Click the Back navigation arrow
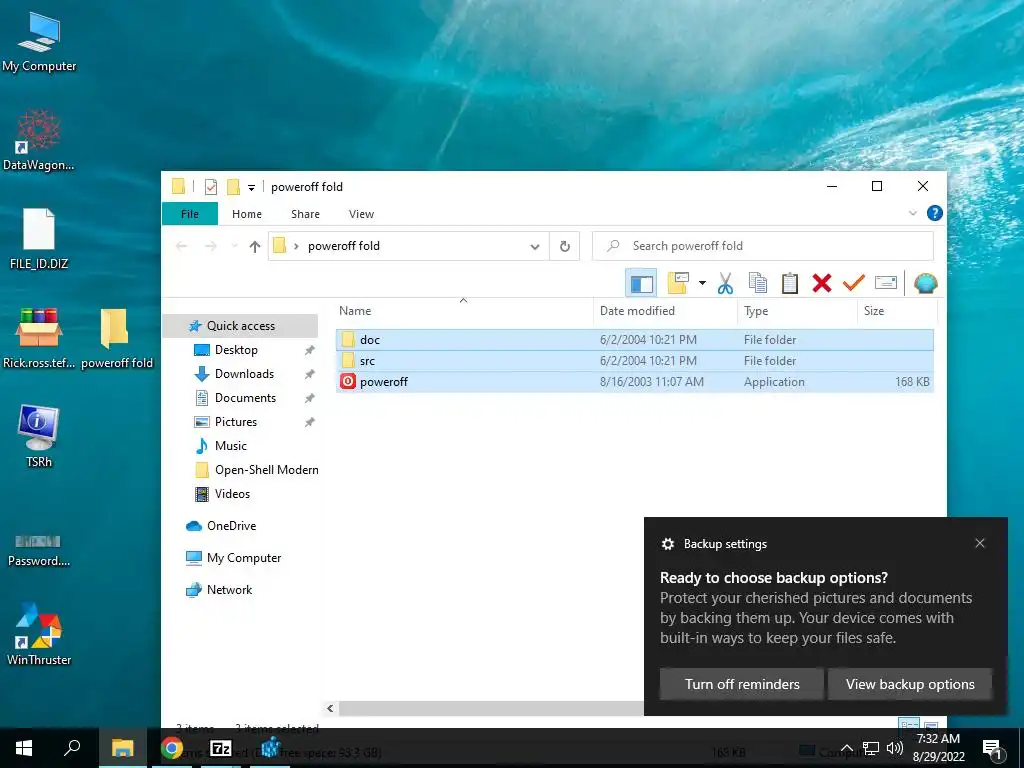Image resolution: width=1024 pixels, height=768 pixels. point(182,246)
